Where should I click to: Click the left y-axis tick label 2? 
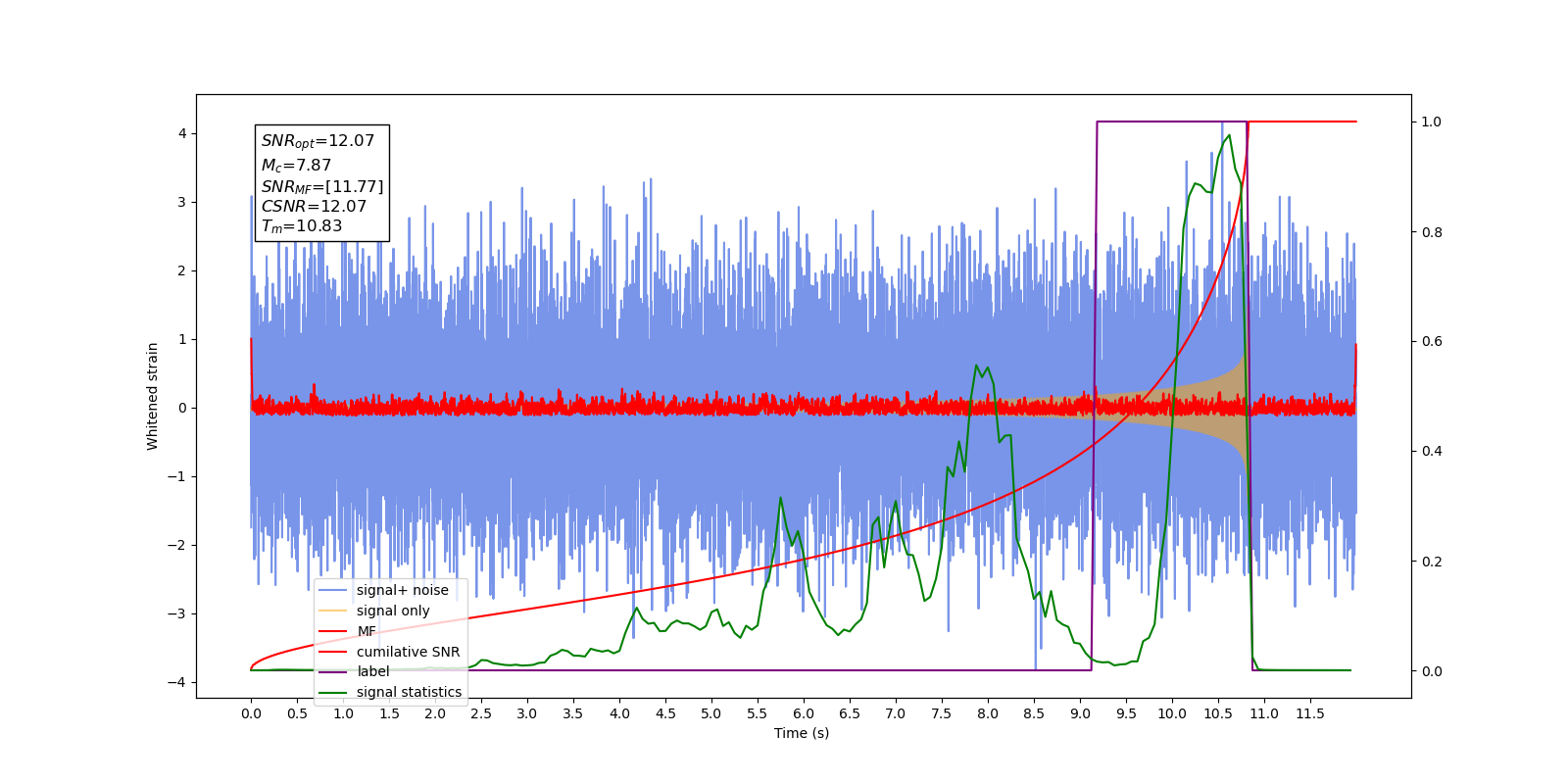pyautogui.click(x=182, y=270)
